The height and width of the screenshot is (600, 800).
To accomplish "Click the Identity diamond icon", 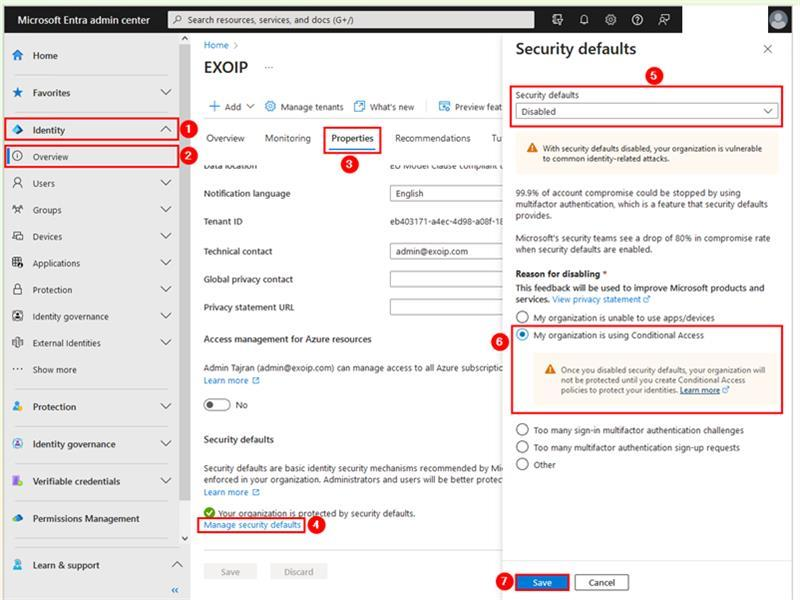I will point(18,130).
